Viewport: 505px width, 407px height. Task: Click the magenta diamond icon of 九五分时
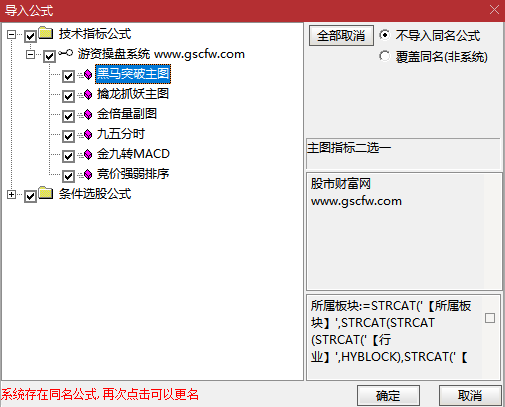click(88, 134)
